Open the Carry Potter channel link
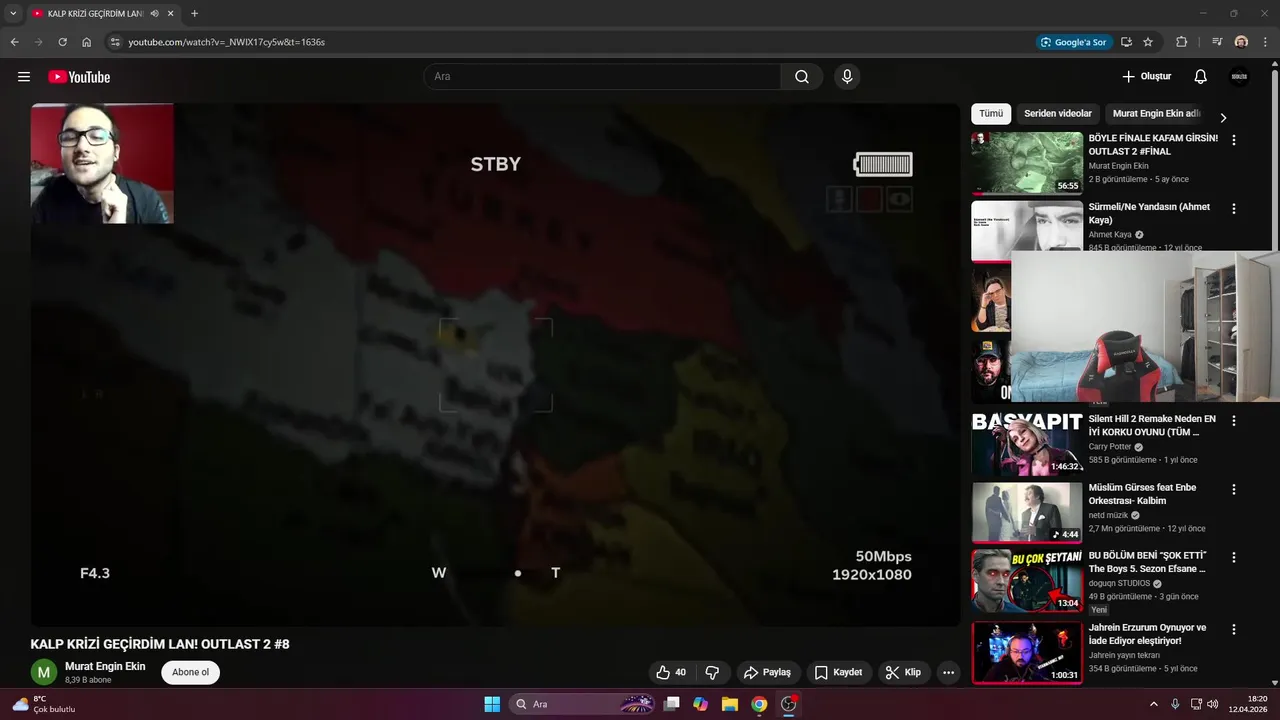Image resolution: width=1280 pixels, height=720 pixels. point(1110,447)
